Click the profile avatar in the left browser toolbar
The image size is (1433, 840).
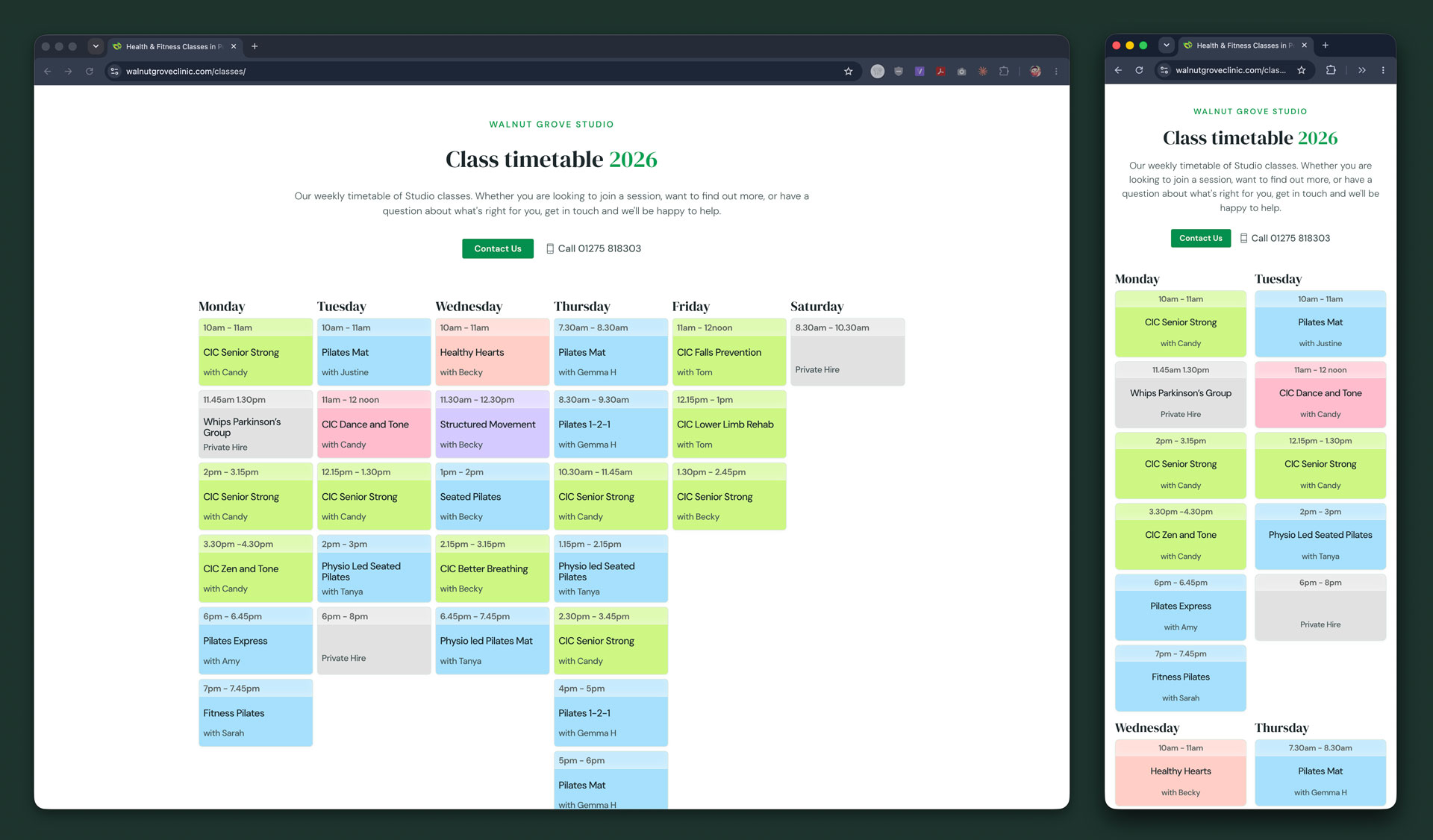click(1035, 72)
